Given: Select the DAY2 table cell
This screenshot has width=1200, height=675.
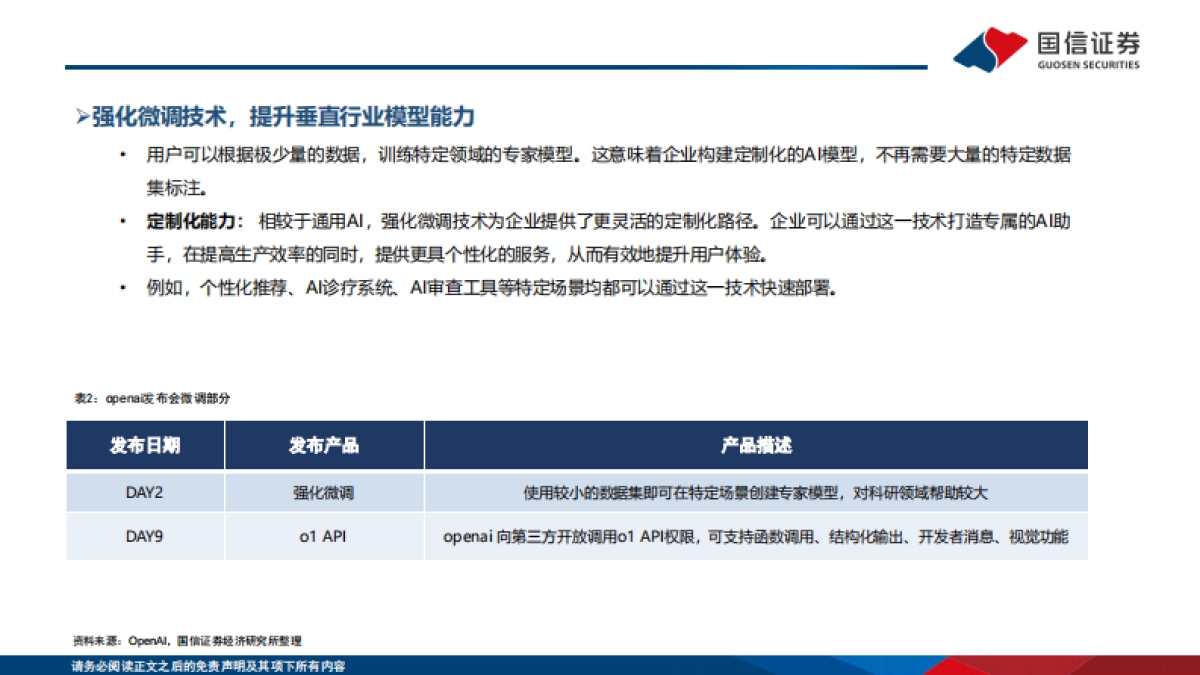Looking at the screenshot, I should pos(145,491).
